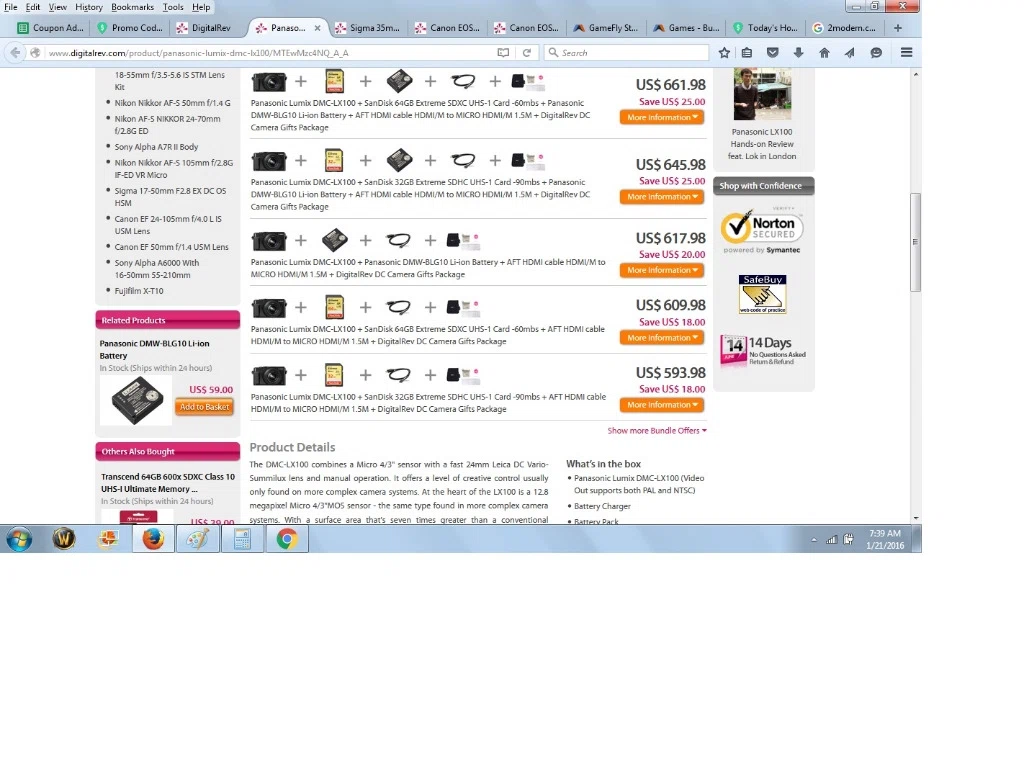
Task: Open the Windows Start menu
Action: (19, 539)
